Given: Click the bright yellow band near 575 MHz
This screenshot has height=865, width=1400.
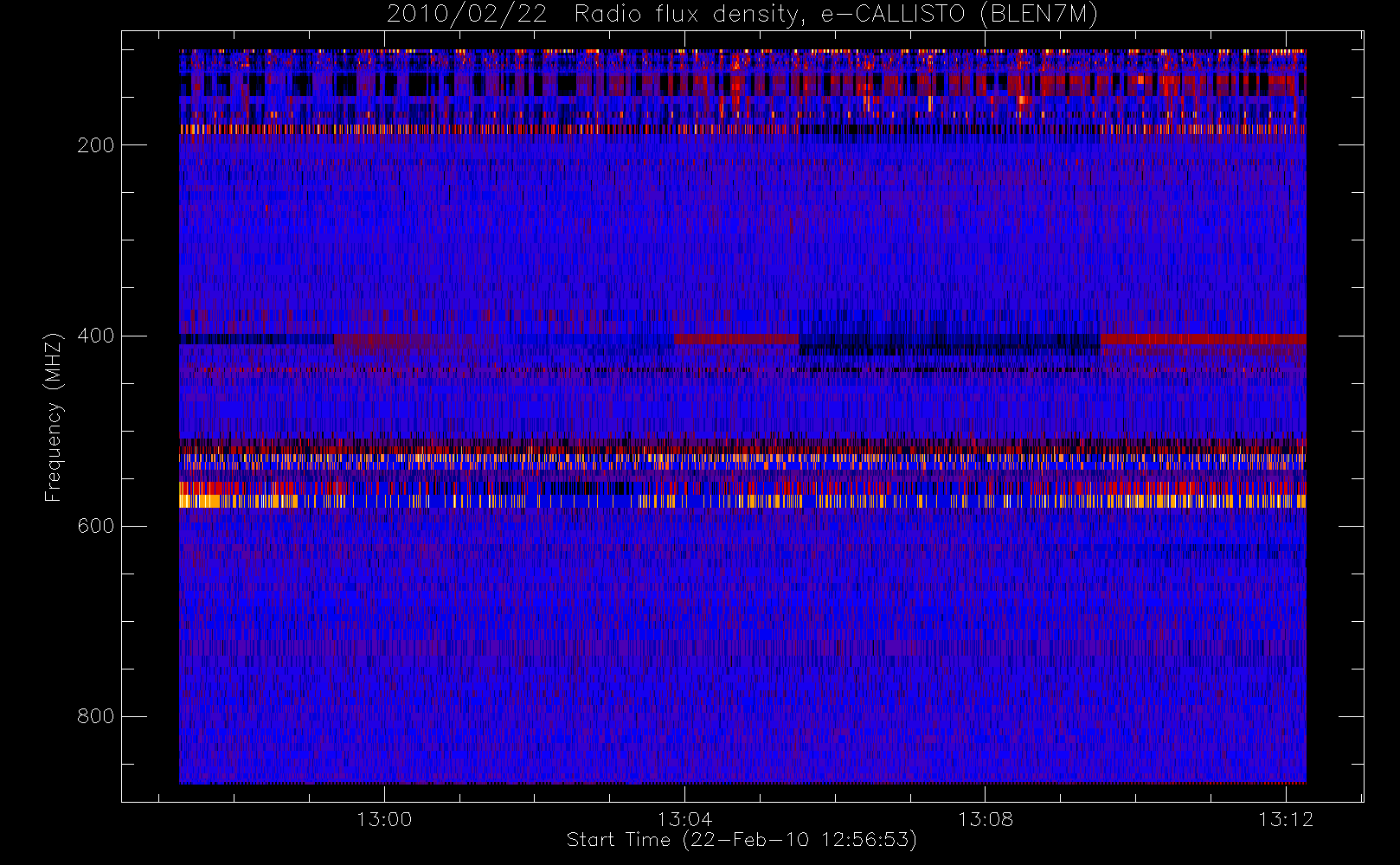Looking at the screenshot, I should pos(742,501).
